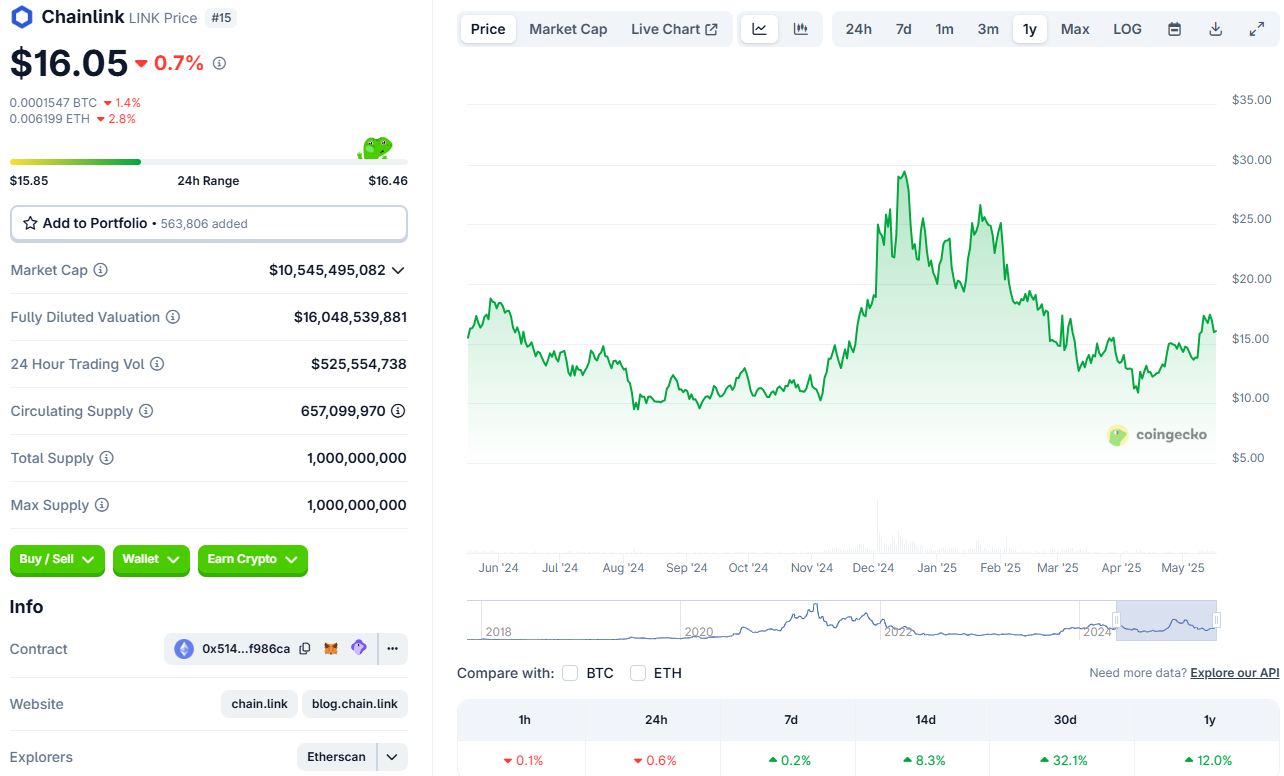Show Fully Diluted Valuation info icon

(173, 317)
